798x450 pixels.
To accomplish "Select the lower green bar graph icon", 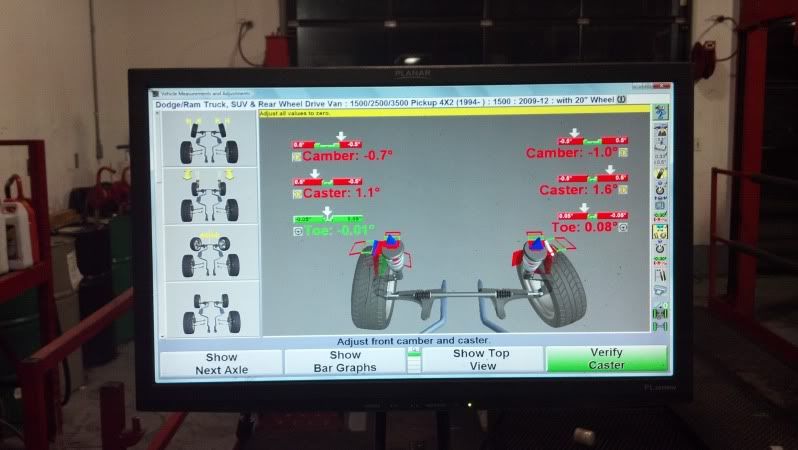I will 661,261.
